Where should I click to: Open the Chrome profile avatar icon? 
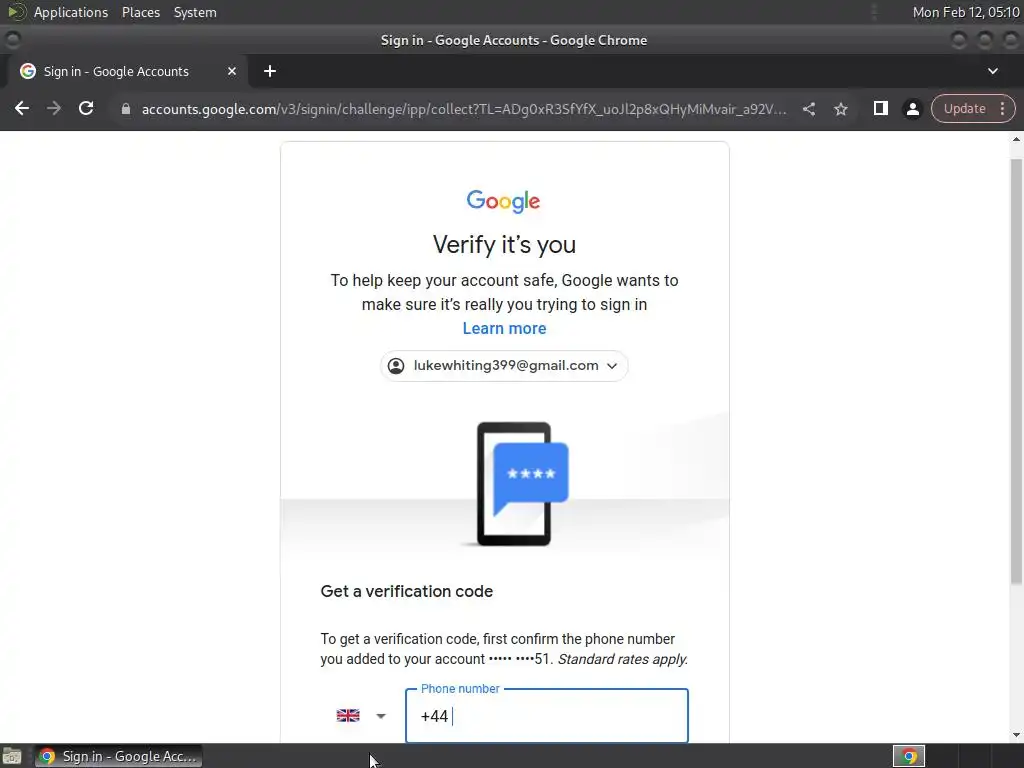[x=912, y=109]
